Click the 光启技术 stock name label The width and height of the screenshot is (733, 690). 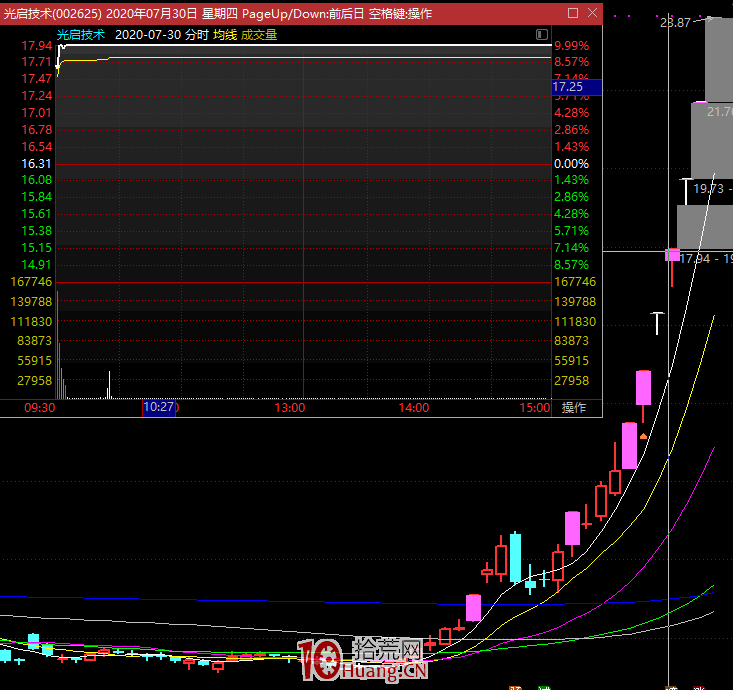click(81, 34)
